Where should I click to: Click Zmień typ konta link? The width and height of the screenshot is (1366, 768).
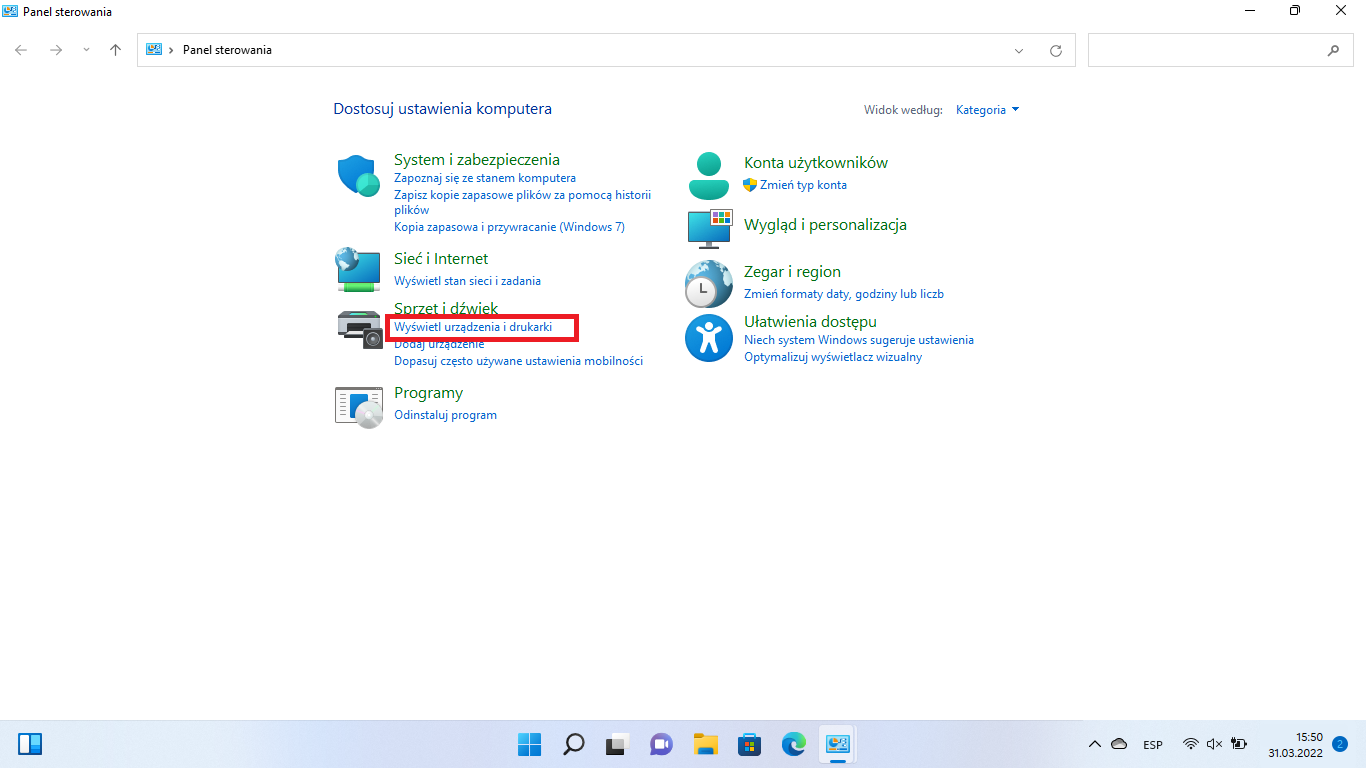pos(803,185)
